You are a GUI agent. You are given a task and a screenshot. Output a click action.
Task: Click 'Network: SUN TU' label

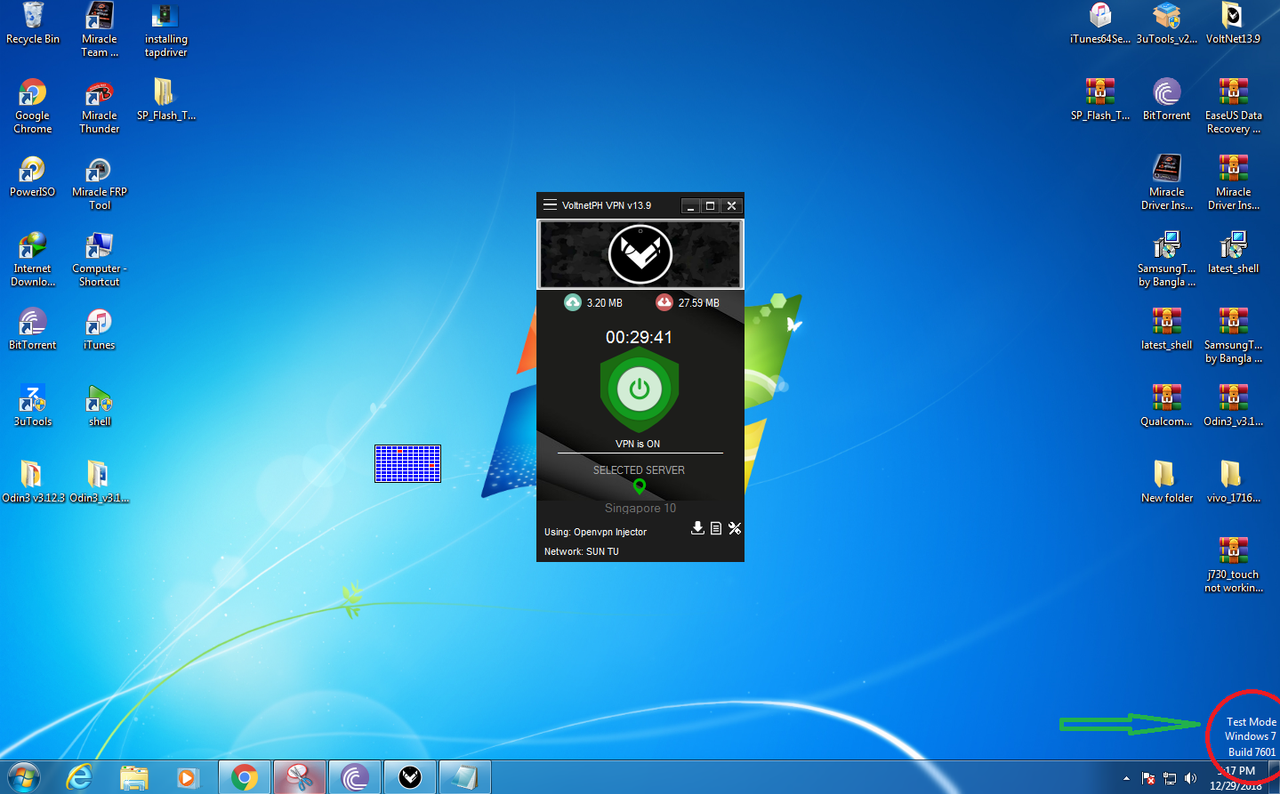[581, 552]
